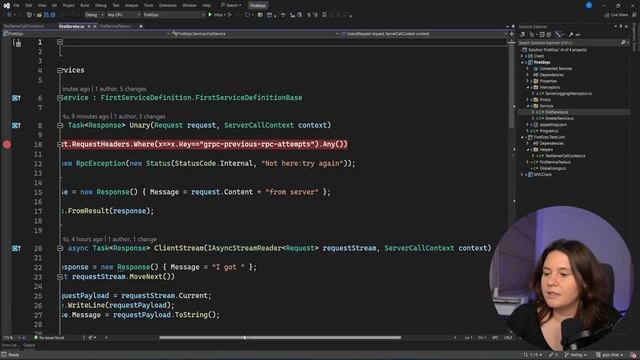640x360 pixels.
Task: Open Program.cs in Solution Explorer
Action: click(549, 131)
